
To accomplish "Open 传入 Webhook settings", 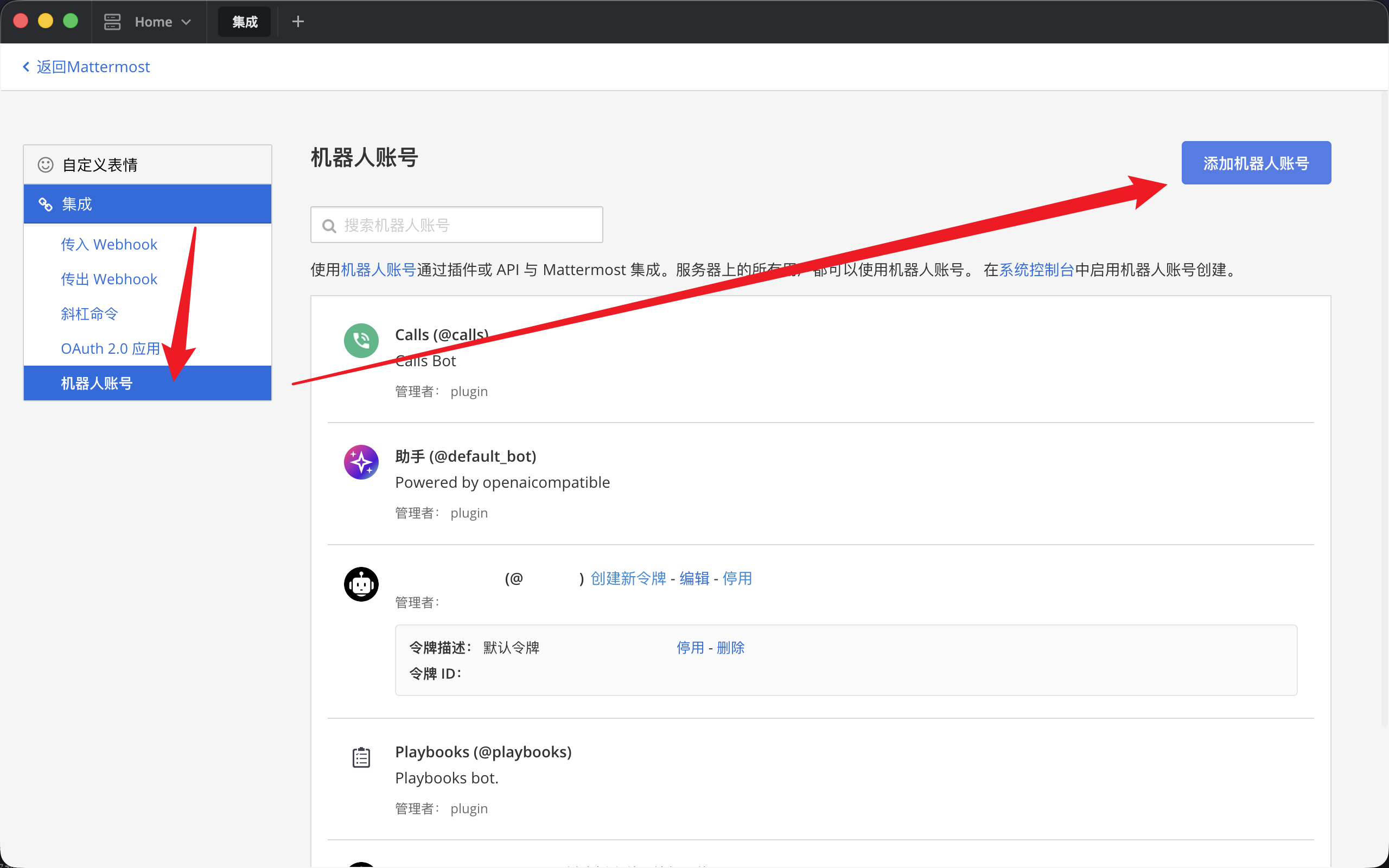I will coord(109,244).
